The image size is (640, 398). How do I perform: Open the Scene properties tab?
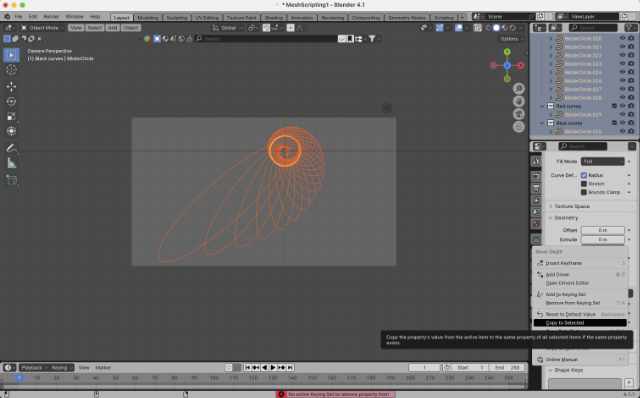(x=536, y=212)
